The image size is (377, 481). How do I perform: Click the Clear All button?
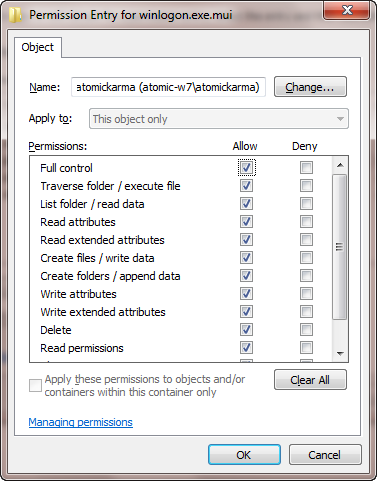310,380
